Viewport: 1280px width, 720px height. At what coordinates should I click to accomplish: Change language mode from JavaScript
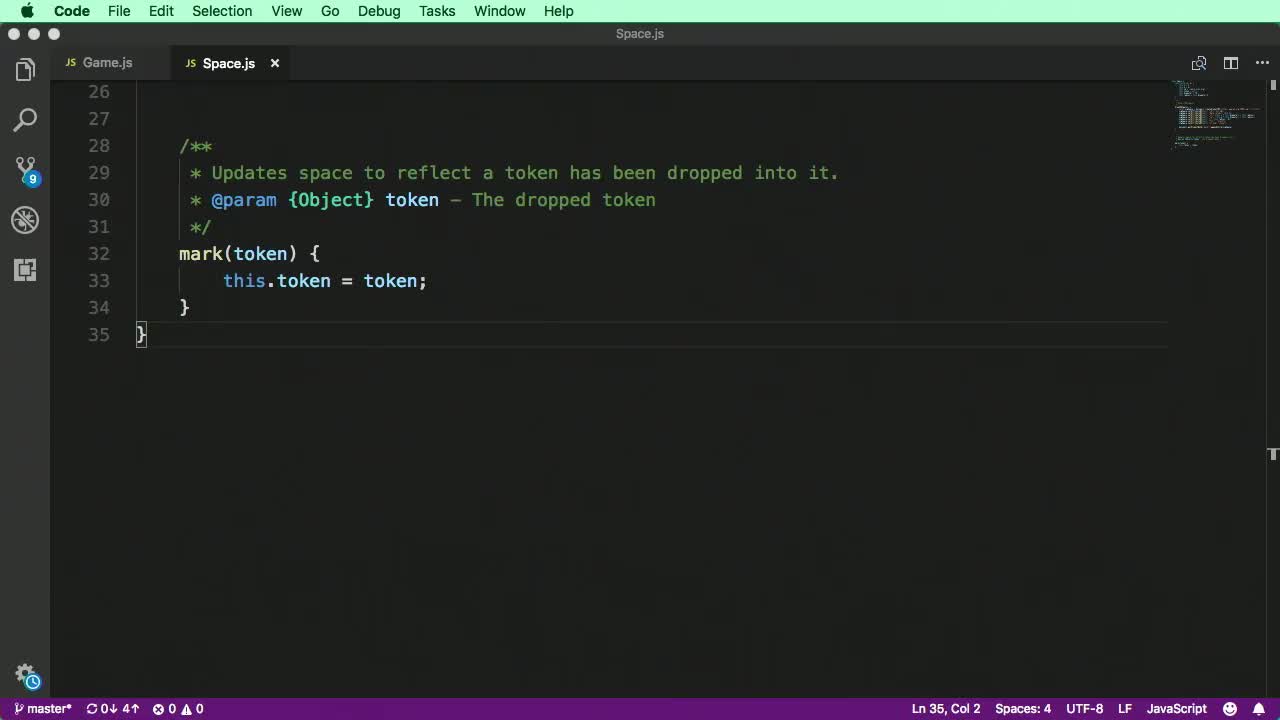tap(1176, 708)
